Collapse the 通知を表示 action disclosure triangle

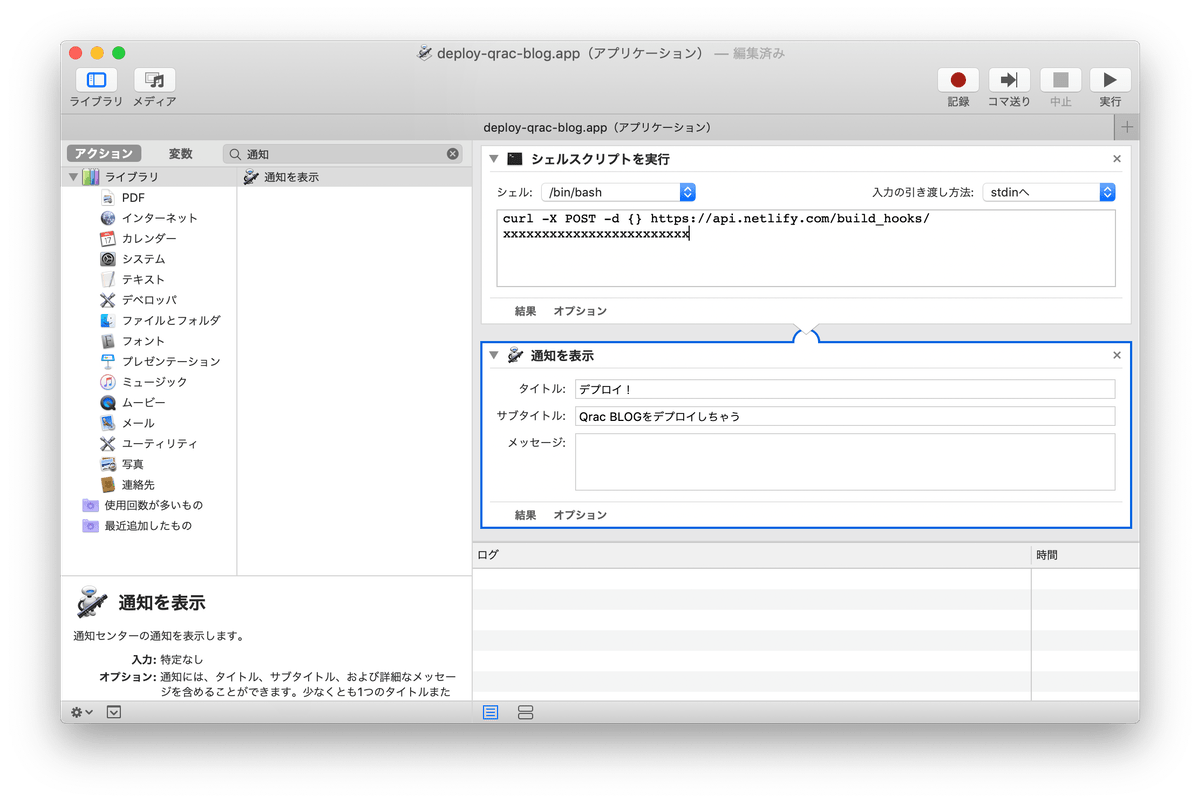tap(492, 355)
